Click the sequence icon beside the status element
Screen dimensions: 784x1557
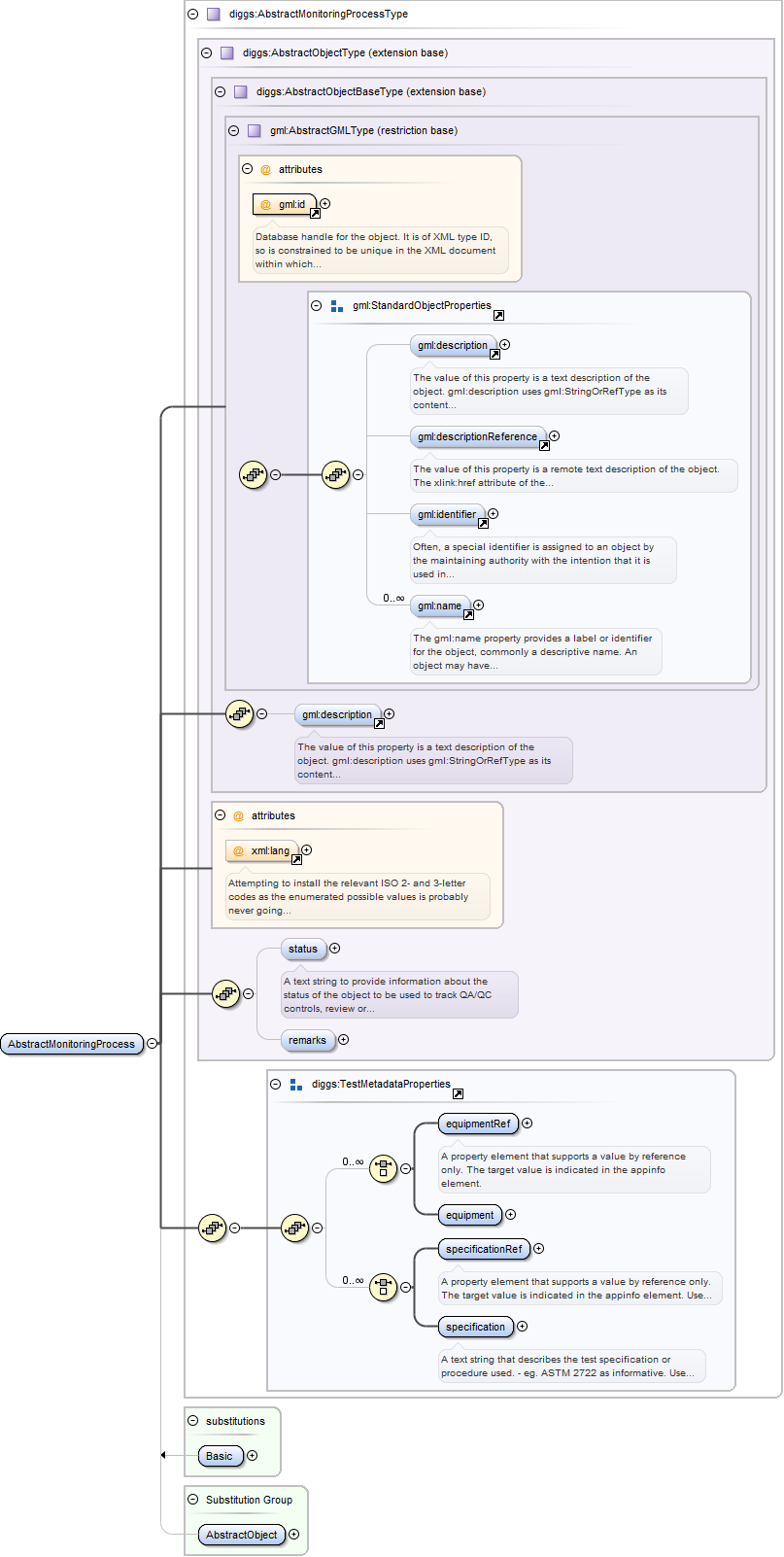(x=225, y=994)
